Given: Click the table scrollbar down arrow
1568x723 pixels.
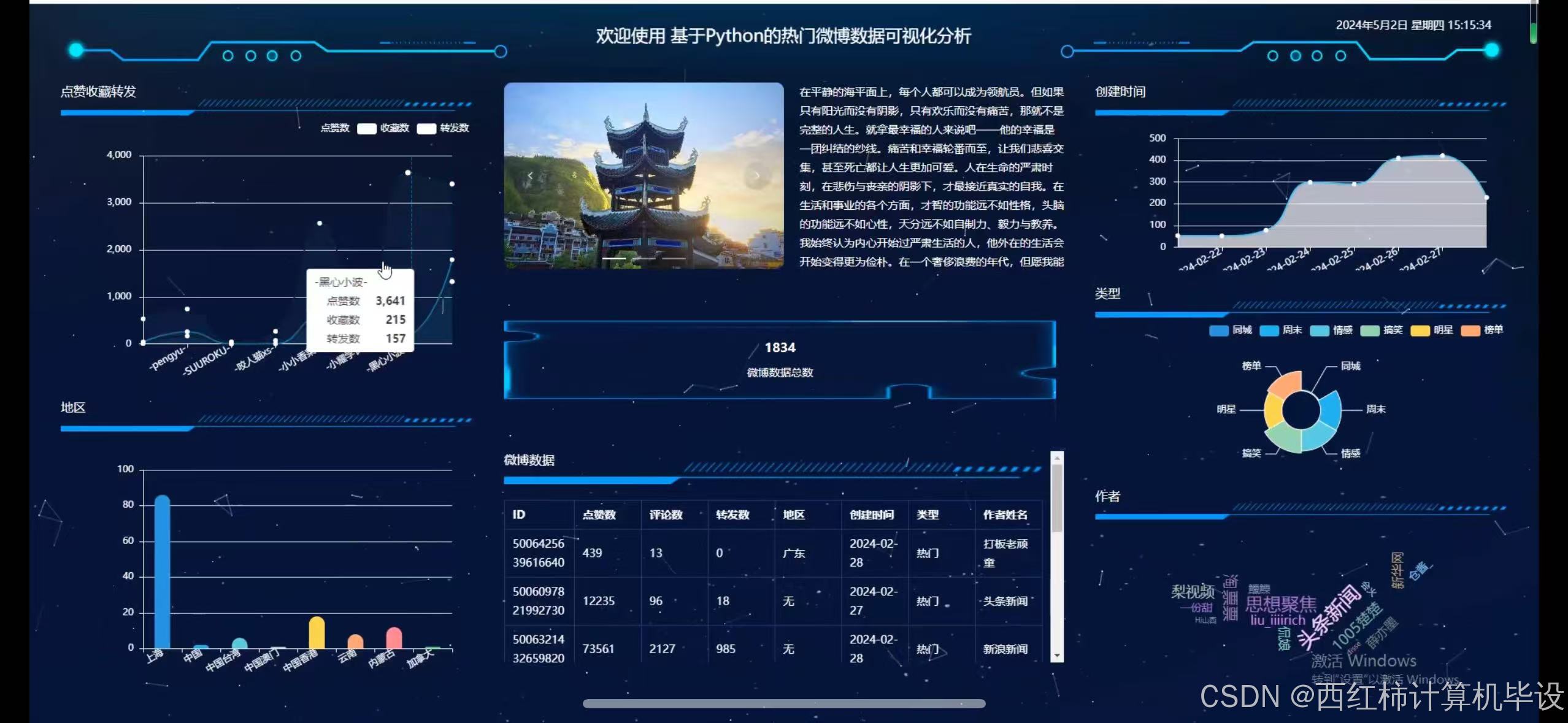Looking at the screenshot, I should (x=1056, y=656).
